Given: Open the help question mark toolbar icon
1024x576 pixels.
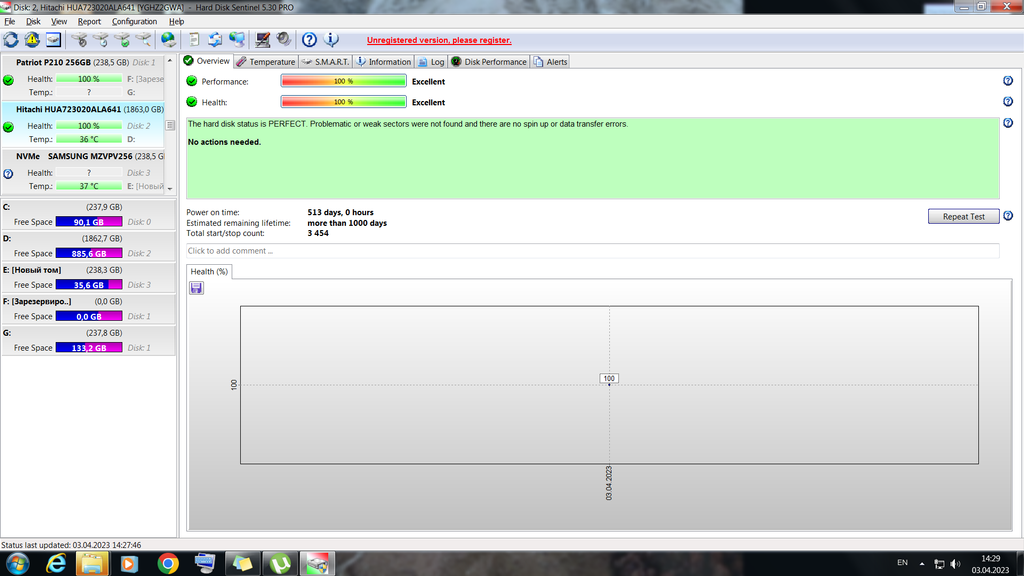Looking at the screenshot, I should click(x=310, y=40).
